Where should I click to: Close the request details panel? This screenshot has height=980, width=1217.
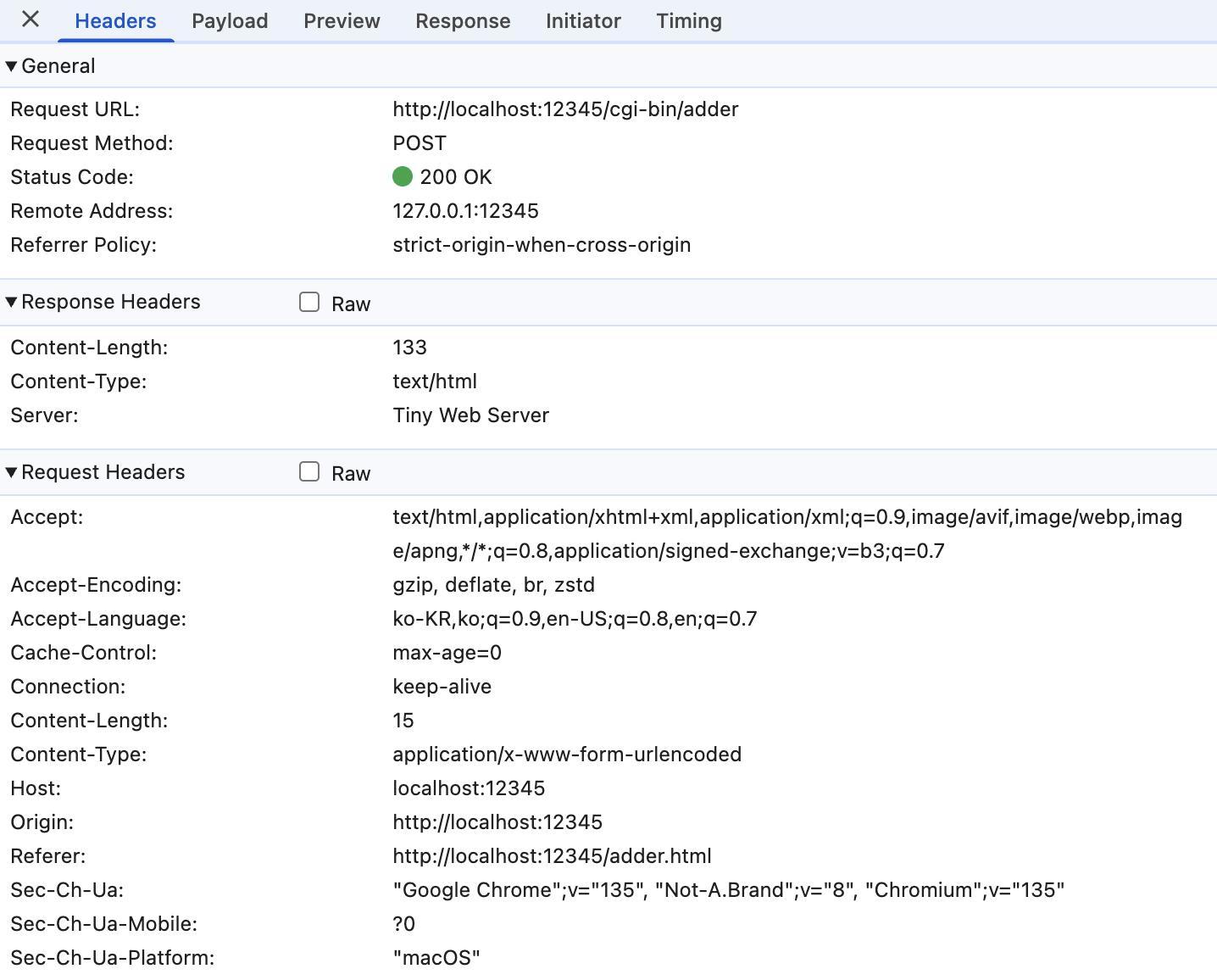click(x=31, y=19)
